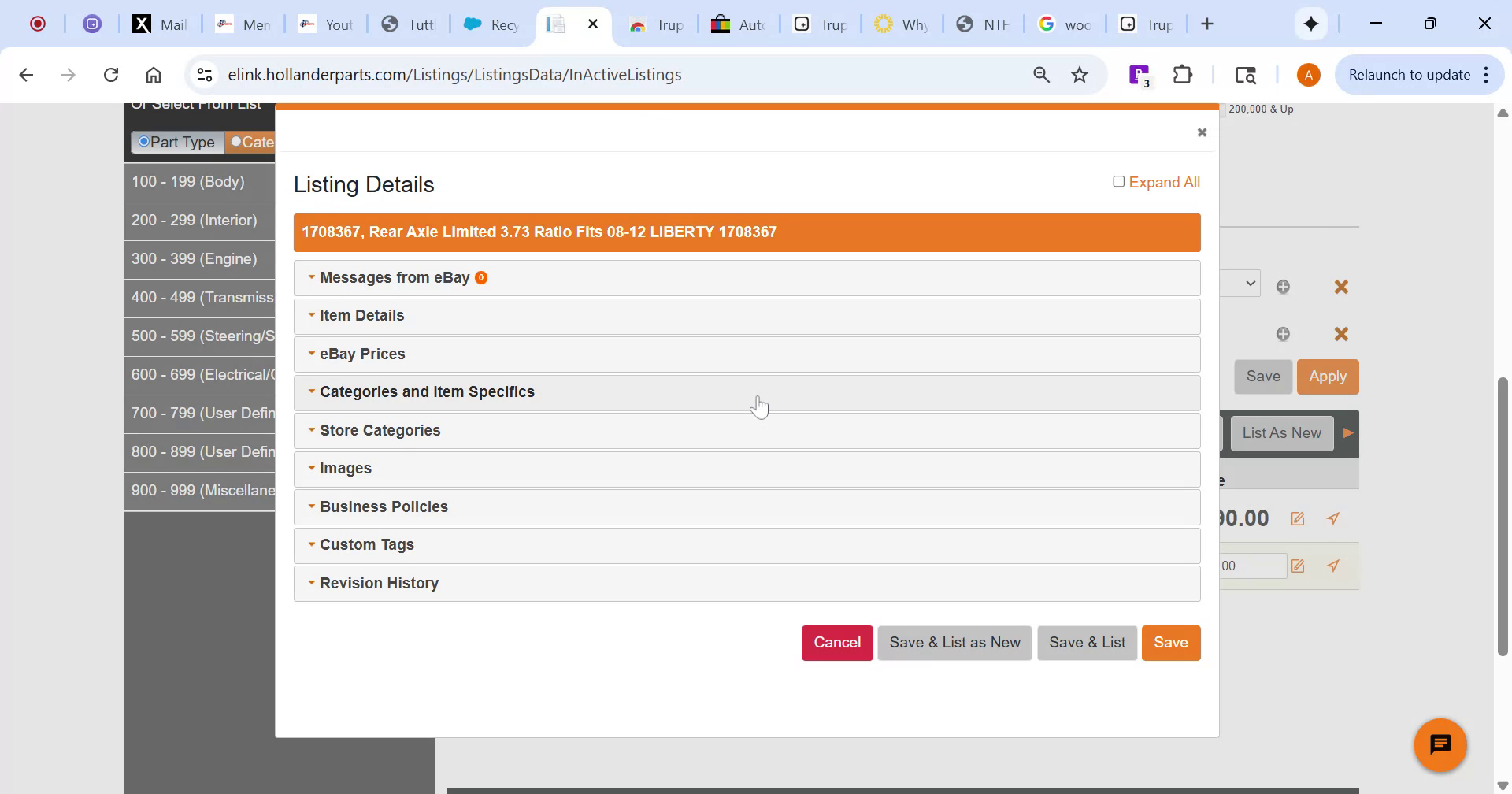Click the magnifier search icon in the address bar
The width and height of the screenshot is (1512, 794).
click(1041, 74)
